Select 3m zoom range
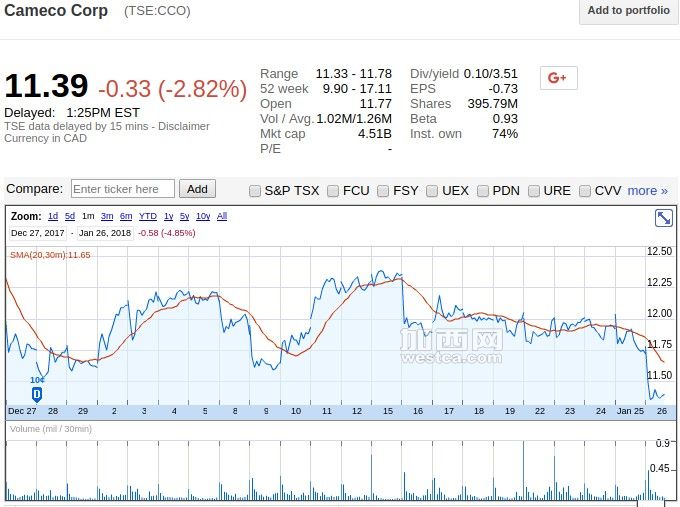The width and height of the screenshot is (680, 507). [x=107, y=216]
